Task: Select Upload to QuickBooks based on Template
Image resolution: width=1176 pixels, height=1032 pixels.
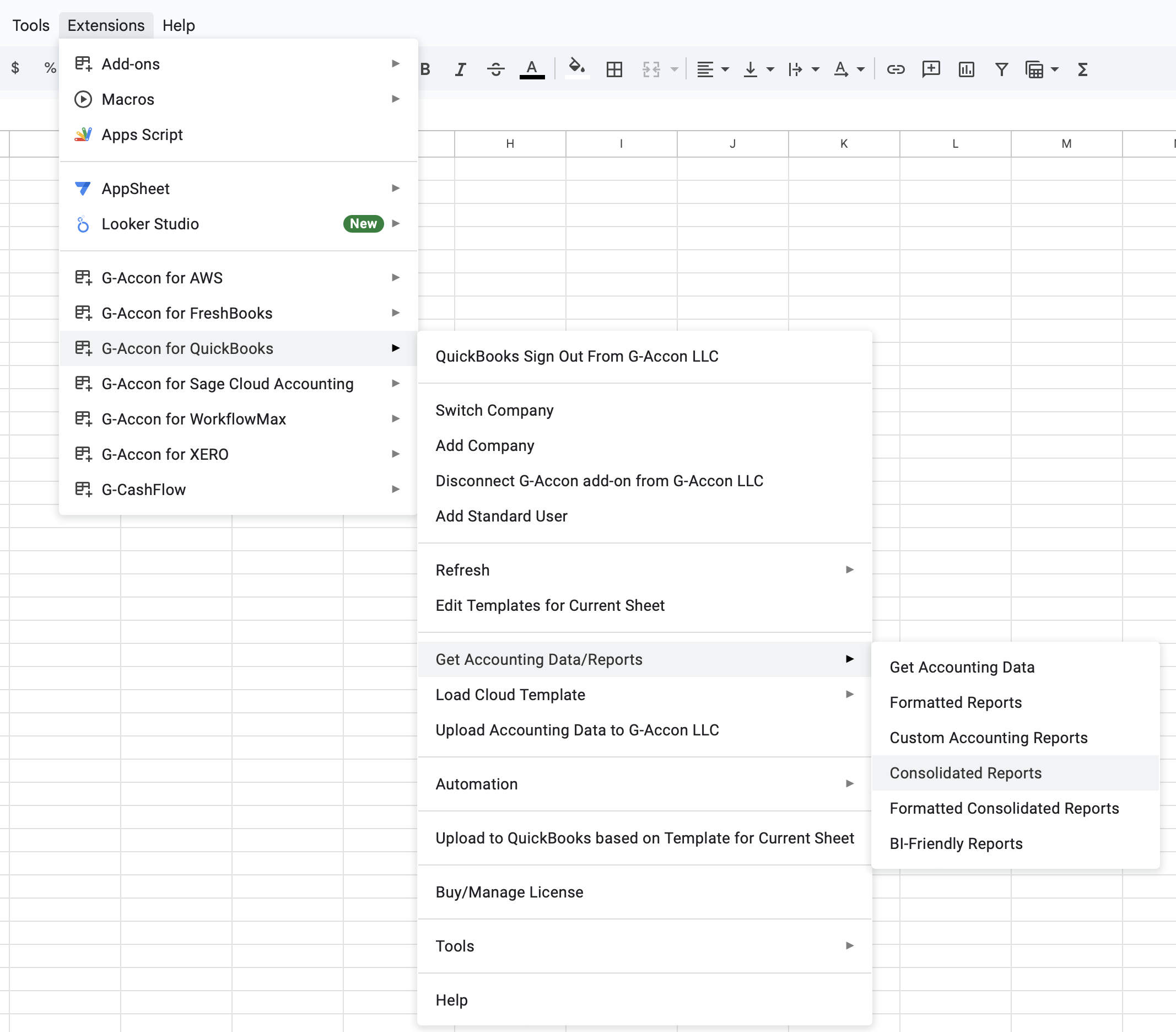Action: (x=644, y=838)
